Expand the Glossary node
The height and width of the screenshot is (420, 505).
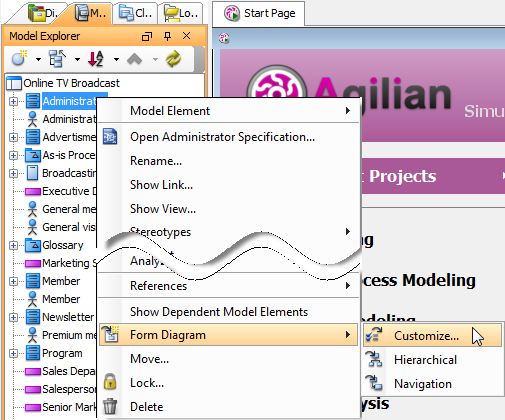tap(13, 245)
